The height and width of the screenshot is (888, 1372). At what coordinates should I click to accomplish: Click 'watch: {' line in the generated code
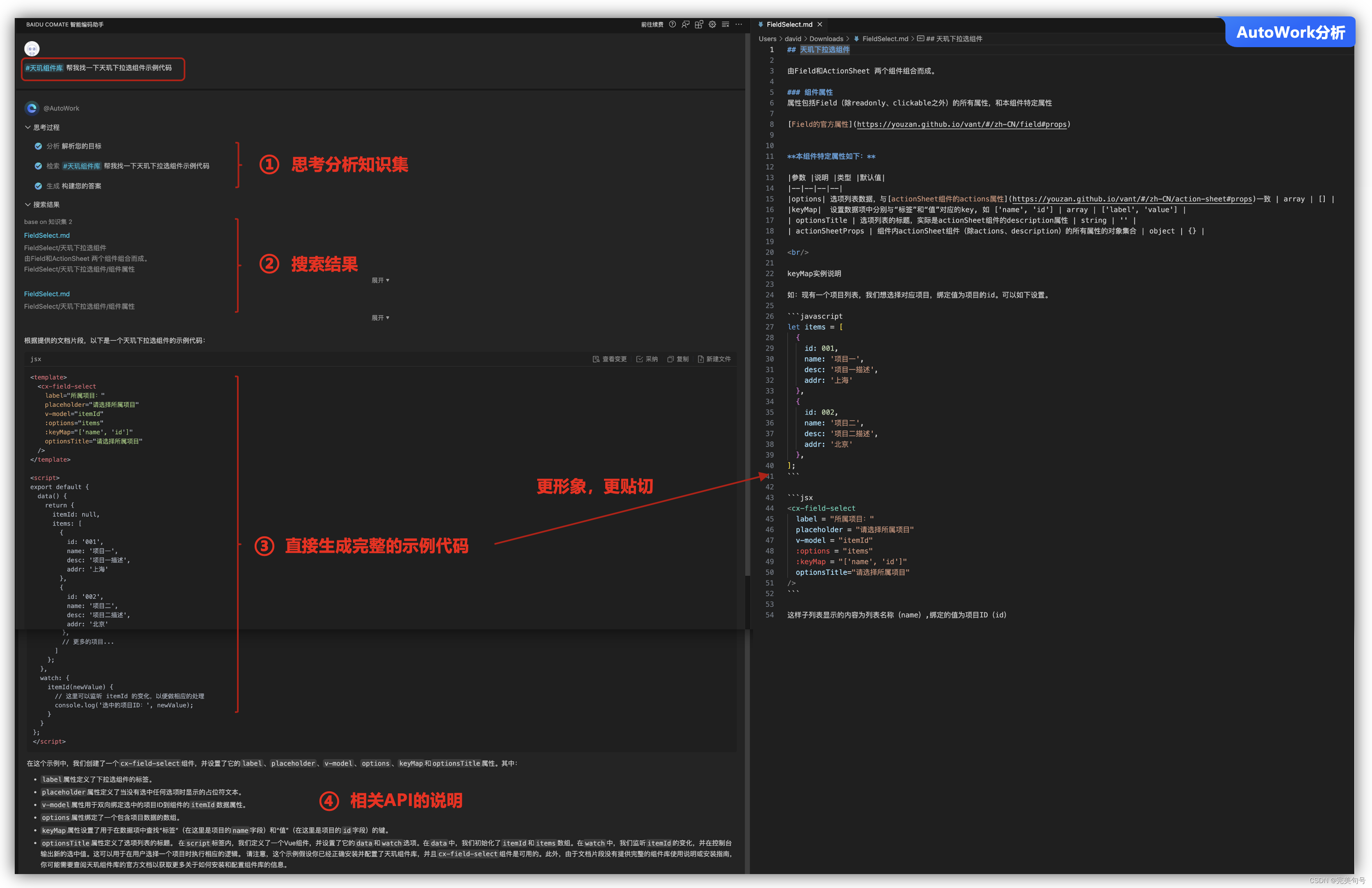(x=54, y=678)
